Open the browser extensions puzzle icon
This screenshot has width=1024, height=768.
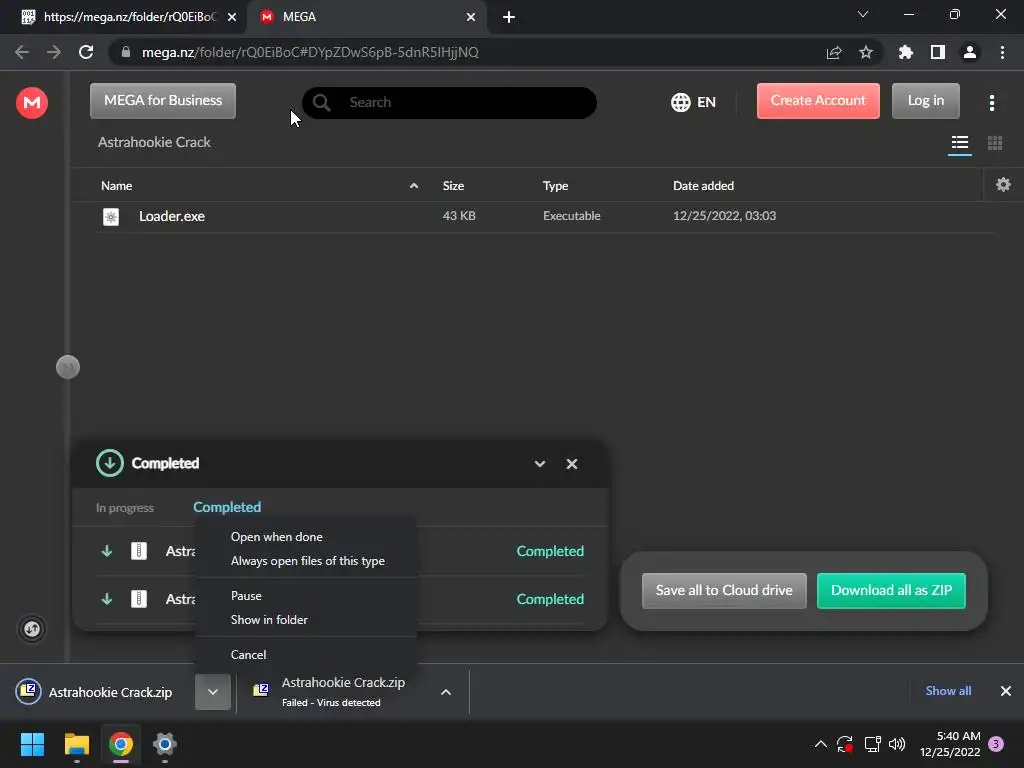coord(905,52)
